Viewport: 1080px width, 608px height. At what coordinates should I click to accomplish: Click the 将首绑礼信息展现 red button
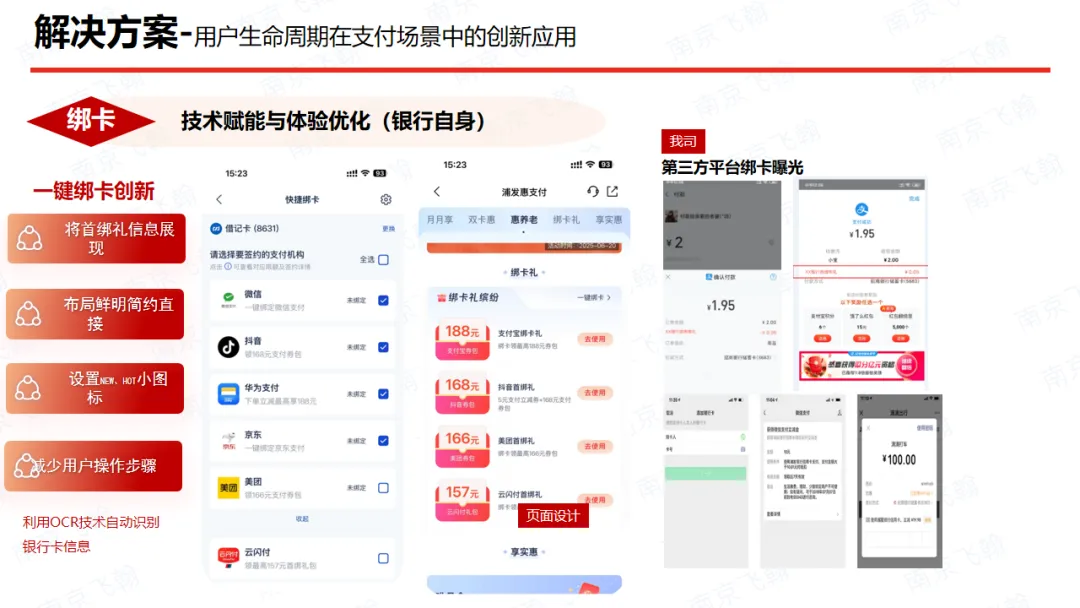(96, 238)
